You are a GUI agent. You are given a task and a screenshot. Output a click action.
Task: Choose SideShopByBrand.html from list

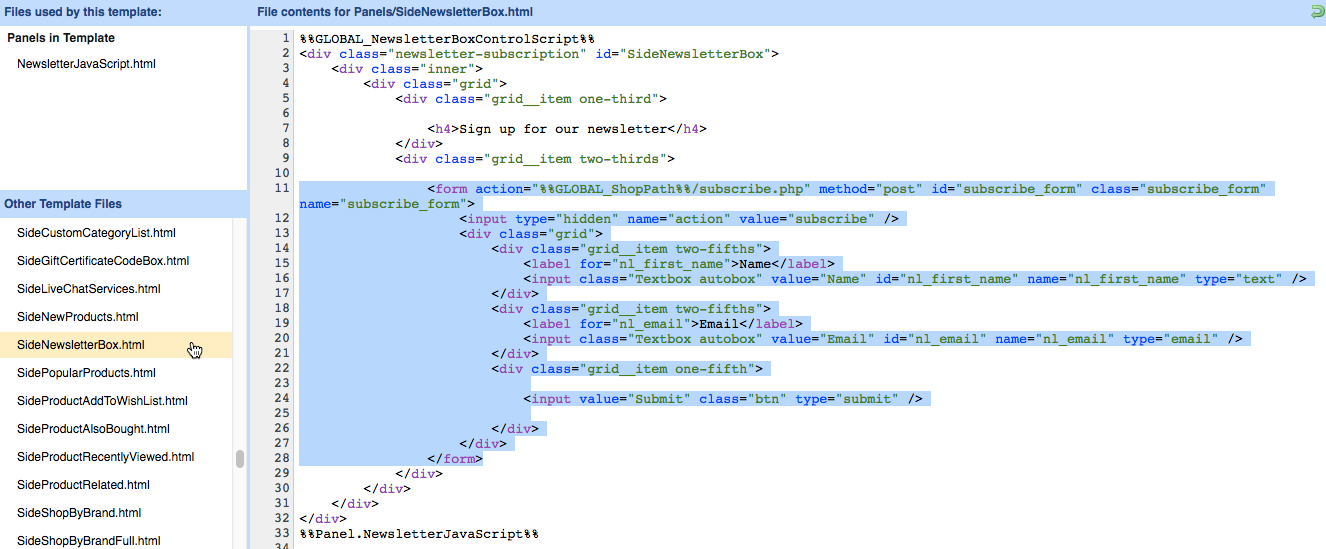[79, 513]
